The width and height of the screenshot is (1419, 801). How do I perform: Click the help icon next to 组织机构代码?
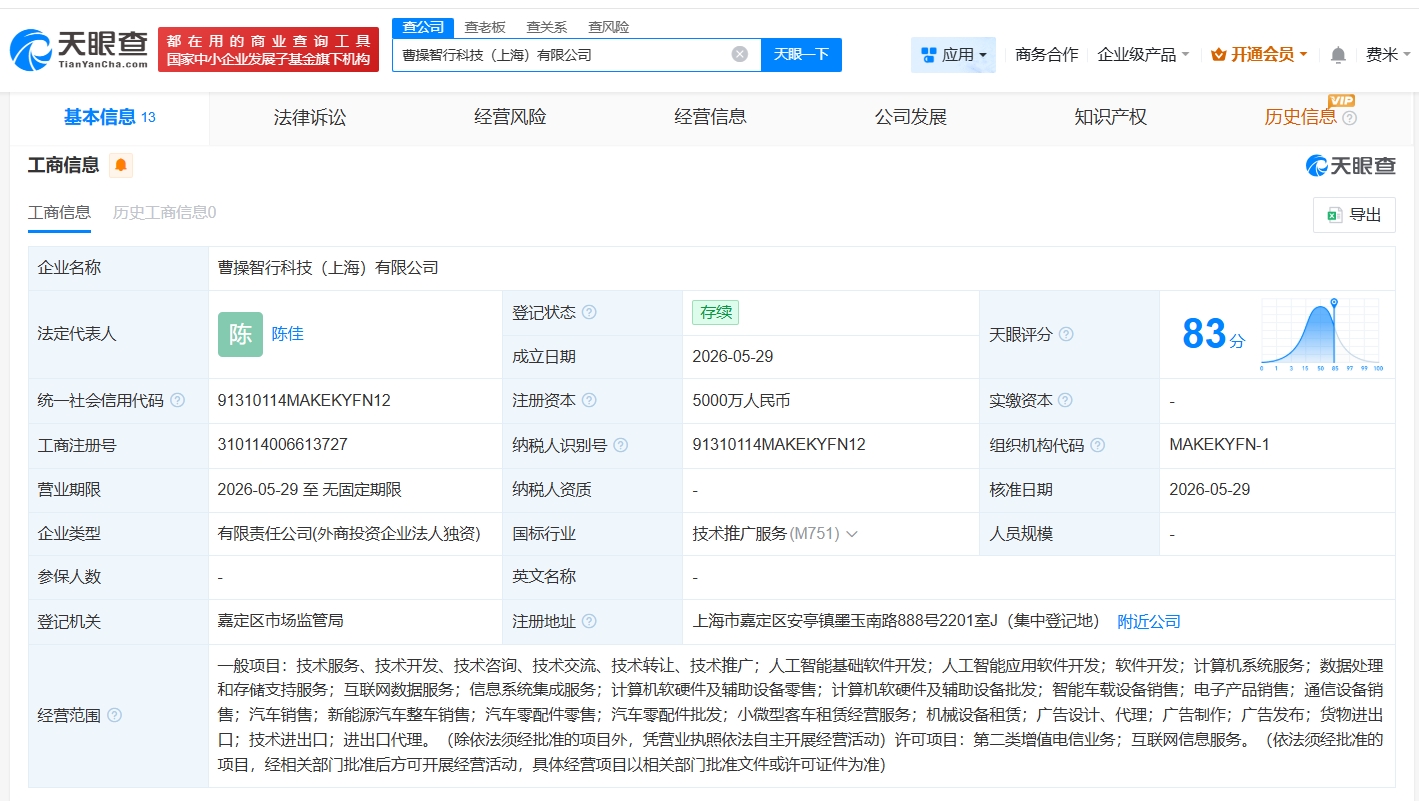pyautogui.click(x=1097, y=445)
